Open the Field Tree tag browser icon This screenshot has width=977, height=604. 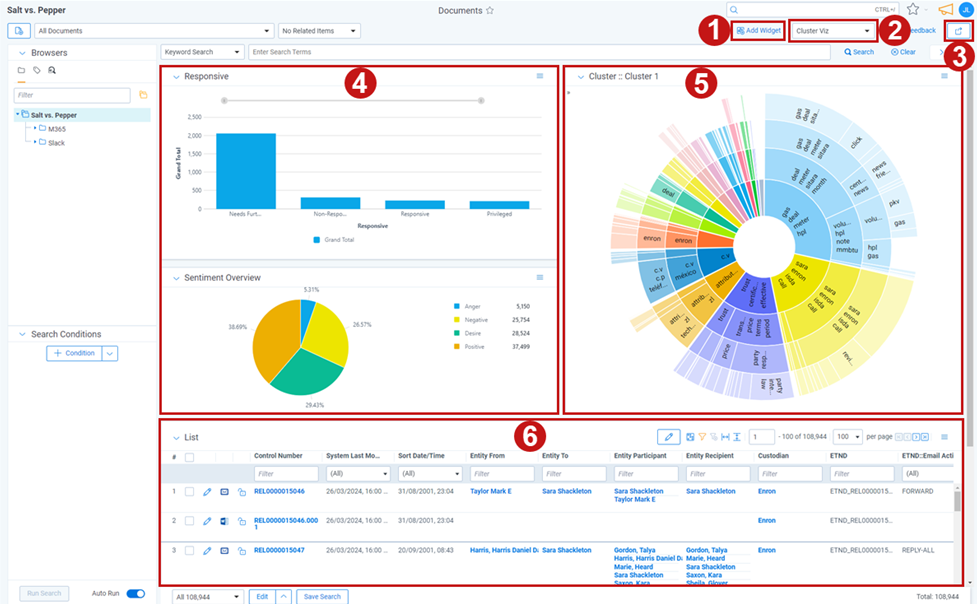[37, 70]
